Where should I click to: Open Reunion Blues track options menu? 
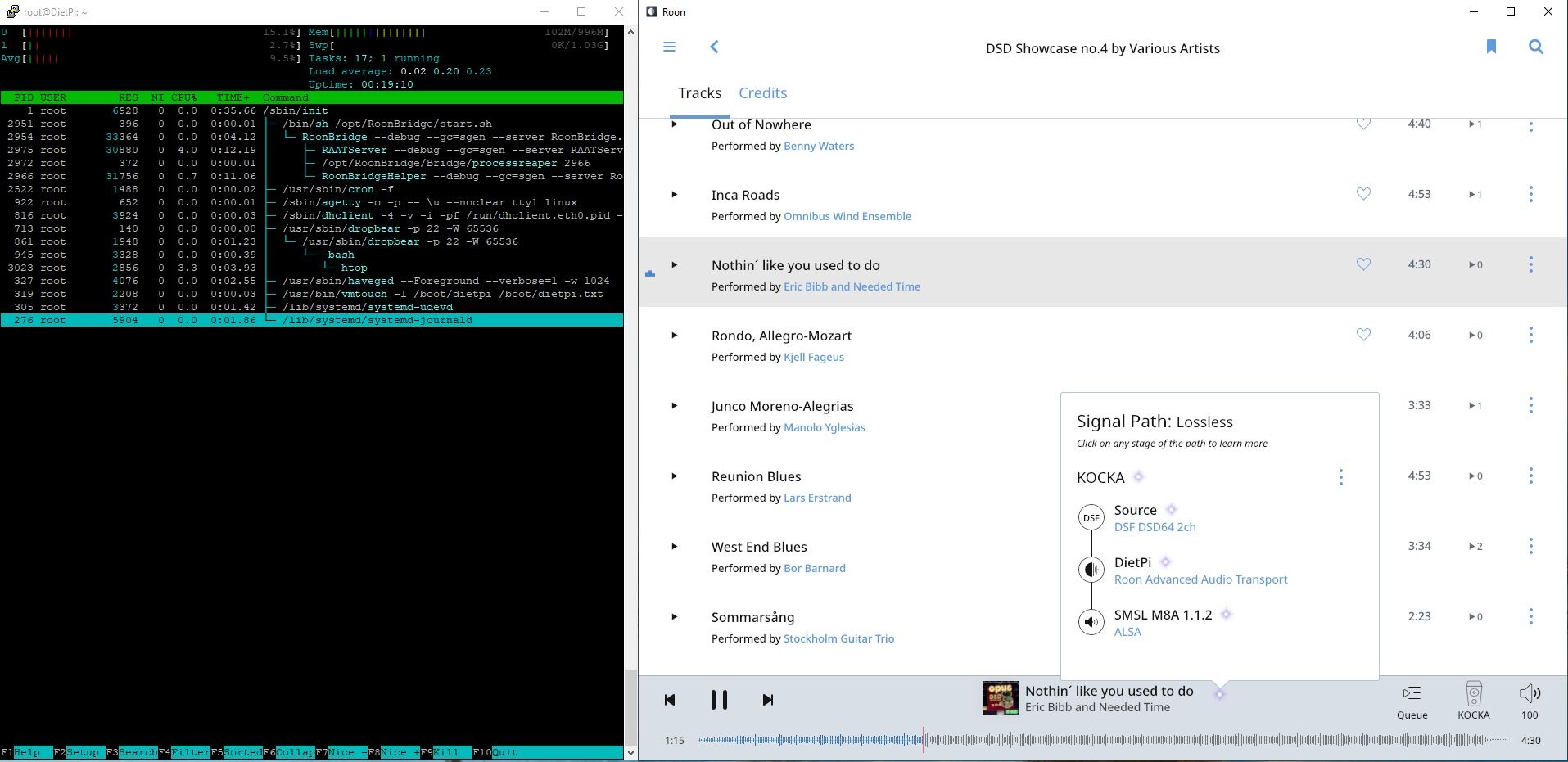(1530, 476)
